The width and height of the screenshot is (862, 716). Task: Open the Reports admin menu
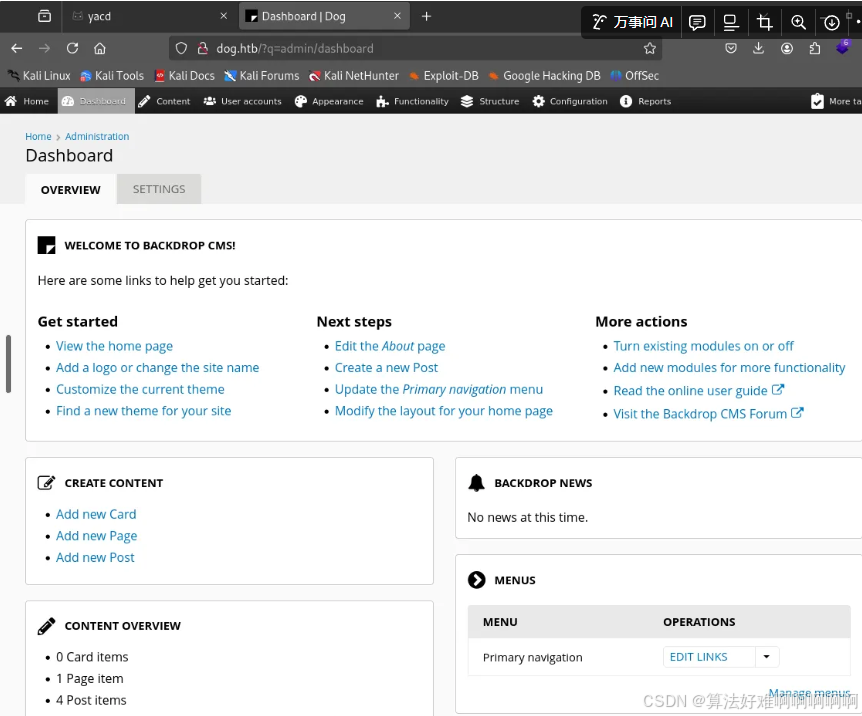[645, 101]
